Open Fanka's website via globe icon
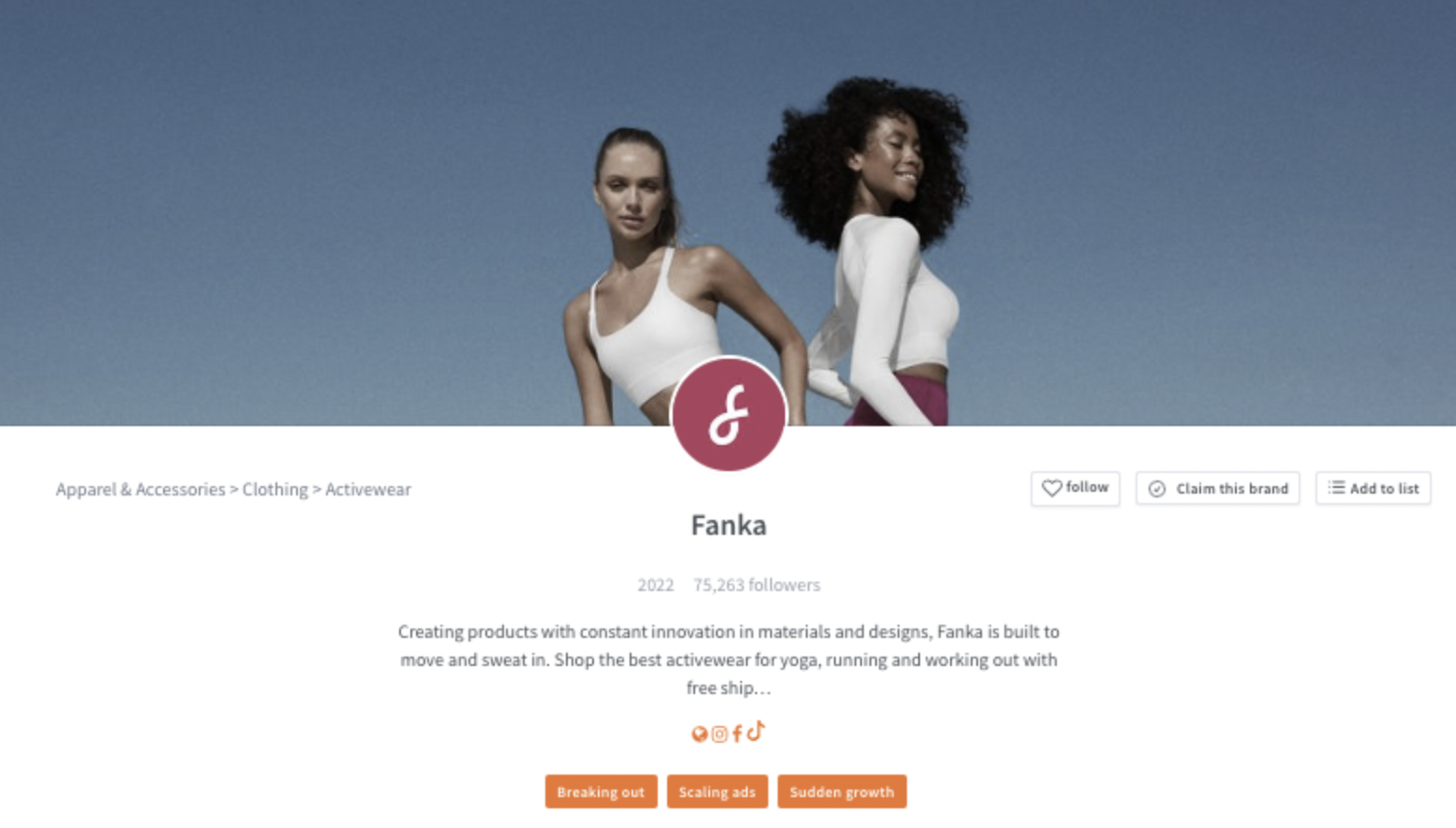Viewport: 1456px width, 828px height. pyautogui.click(x=699, y=734)
